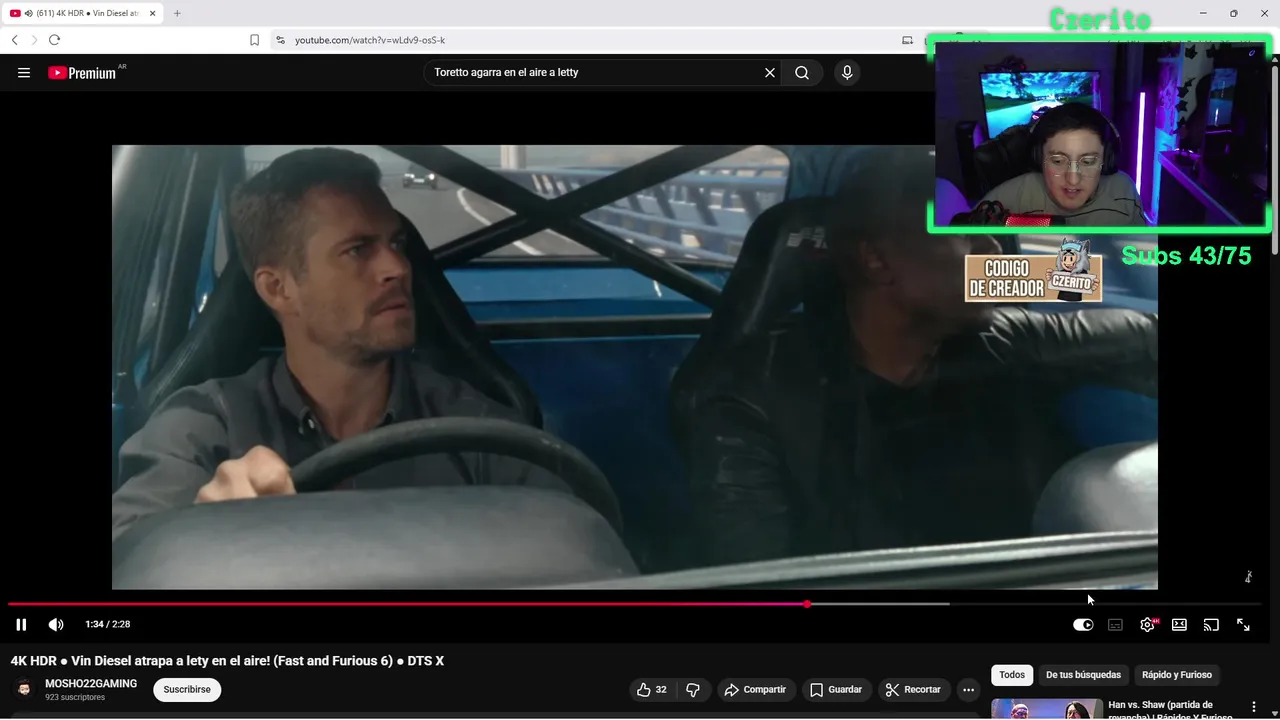This screenshot has width=1280, height=720.
Task: Share the video via Compartir
Action: pyautogui.click(x=755, y=690)
